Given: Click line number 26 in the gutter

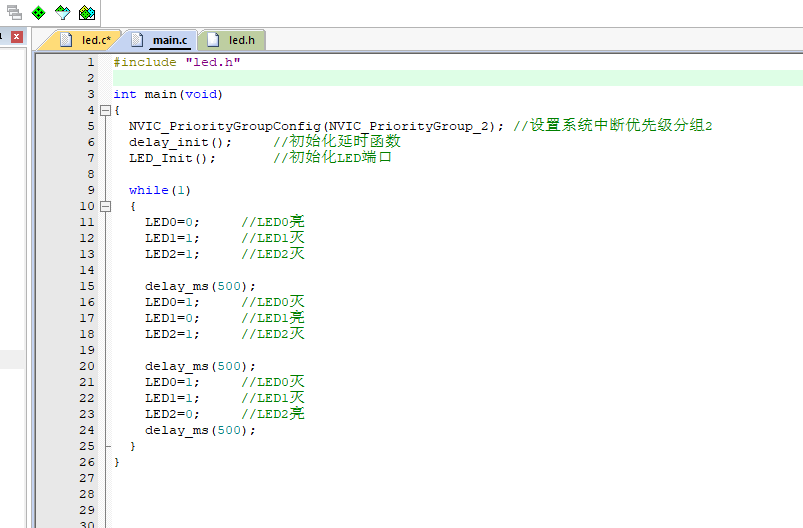Looking at the screenshot, I should click(x=87, y=462).
